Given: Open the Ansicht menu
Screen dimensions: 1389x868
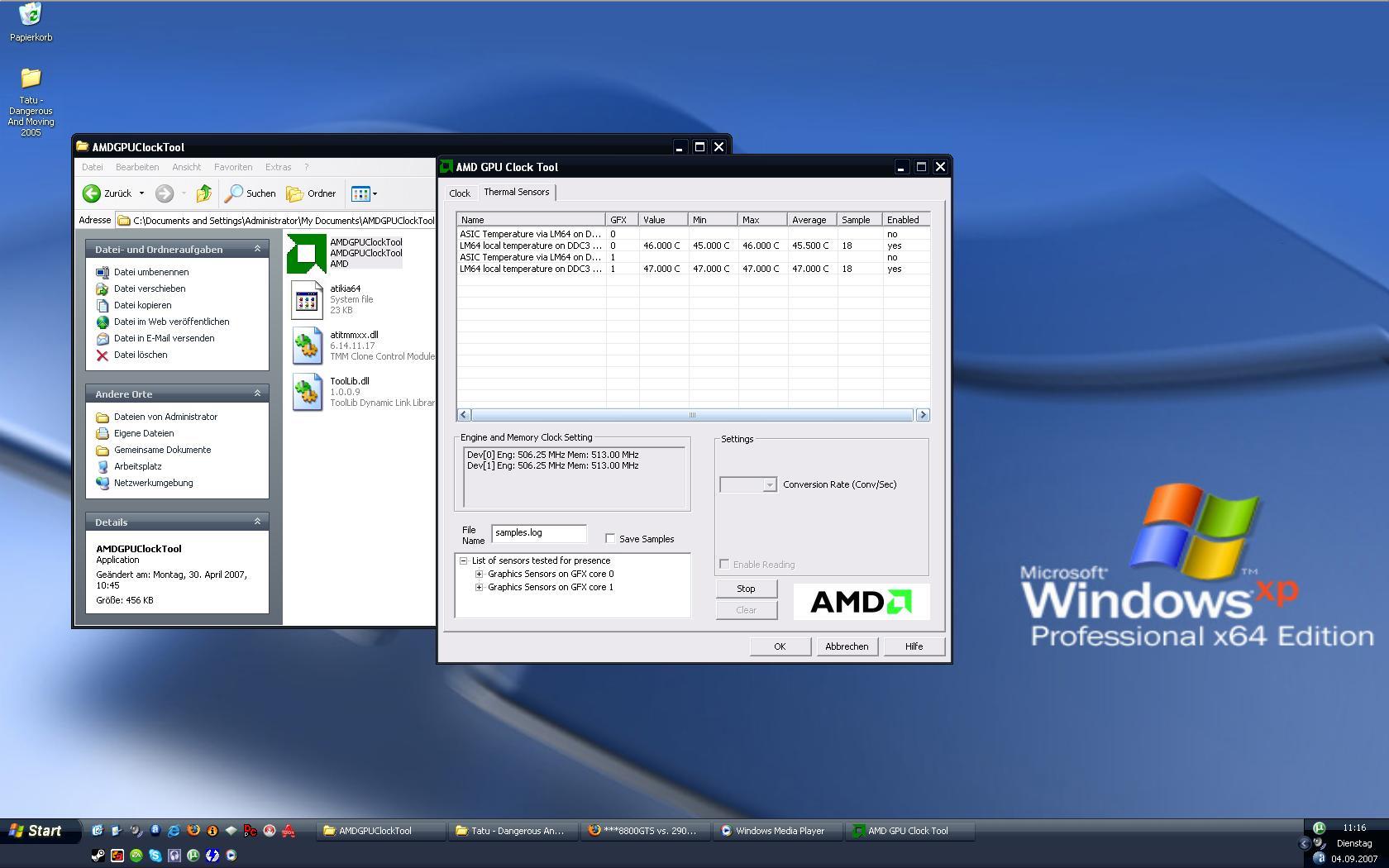Looking at the screenshot, I should pos(187,167).
